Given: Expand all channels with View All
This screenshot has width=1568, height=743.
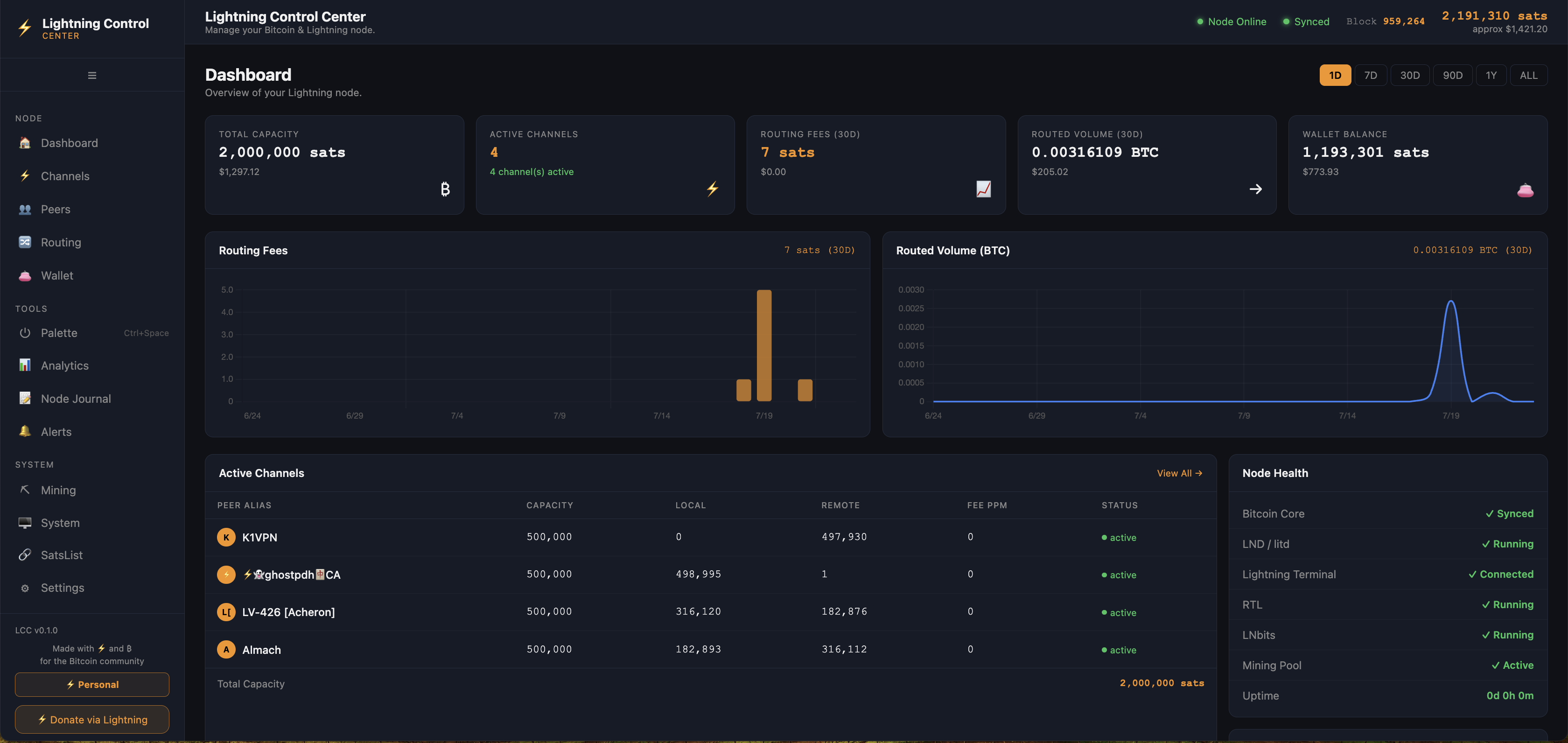Looking at the screenshot, I should (x=1179, y=473).
